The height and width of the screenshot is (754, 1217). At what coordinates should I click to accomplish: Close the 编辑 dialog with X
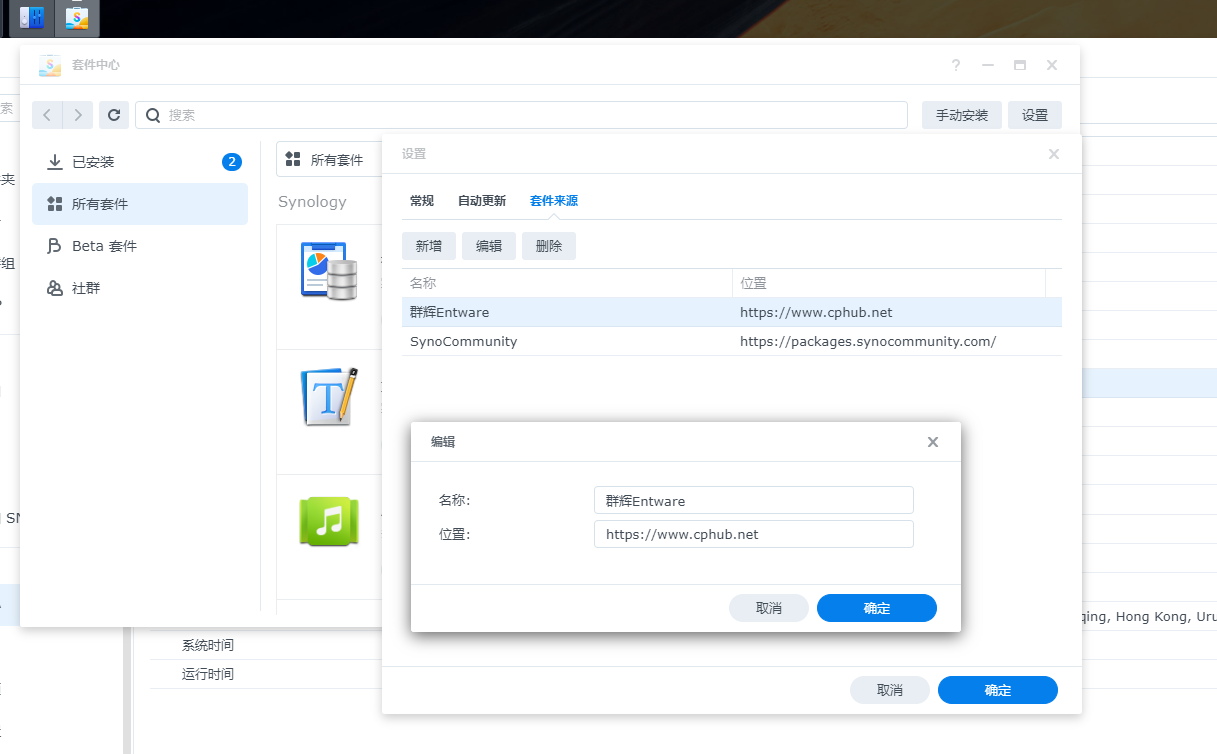click(x=932, y=442)
